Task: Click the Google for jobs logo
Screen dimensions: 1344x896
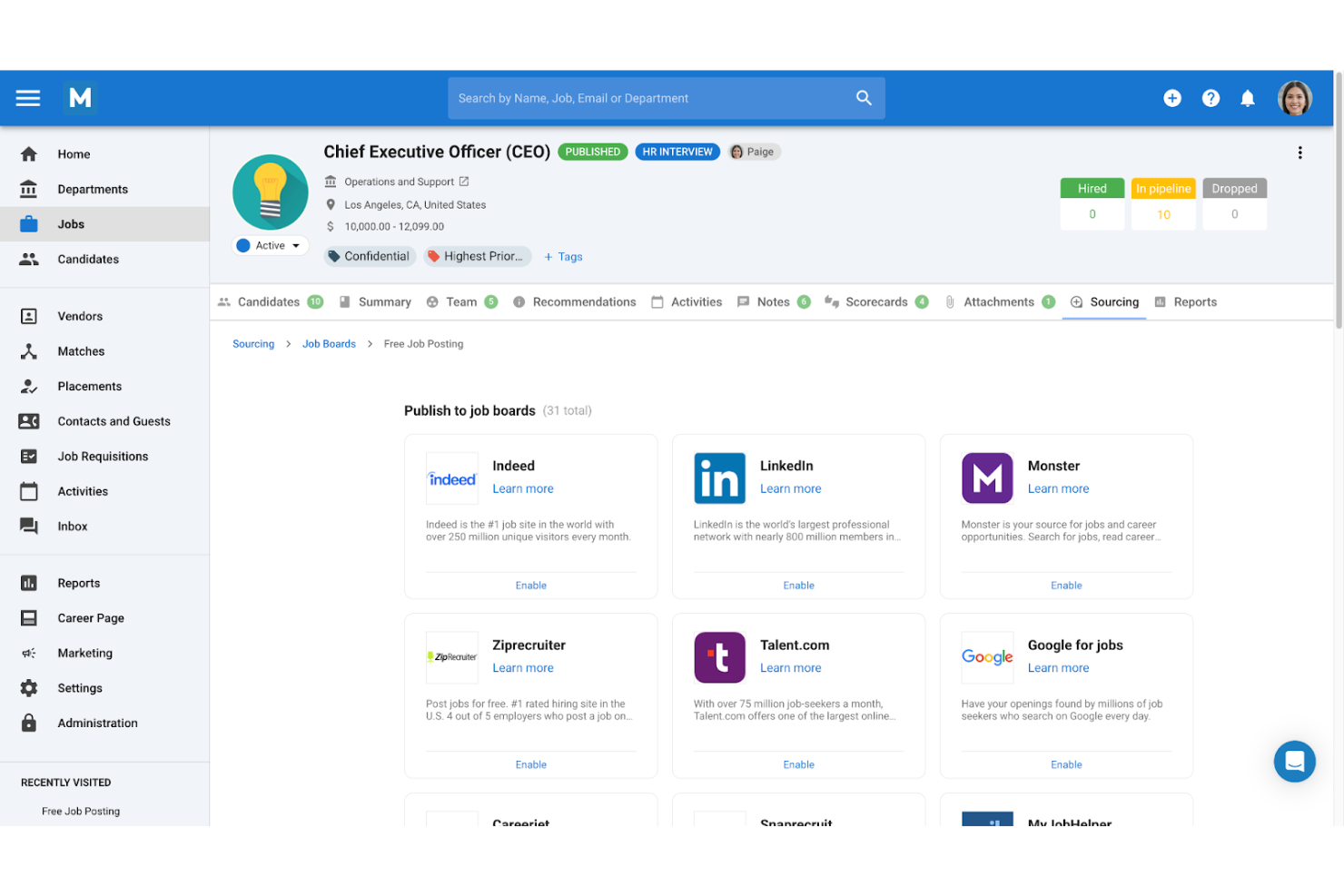Action: tap(987, 657)
